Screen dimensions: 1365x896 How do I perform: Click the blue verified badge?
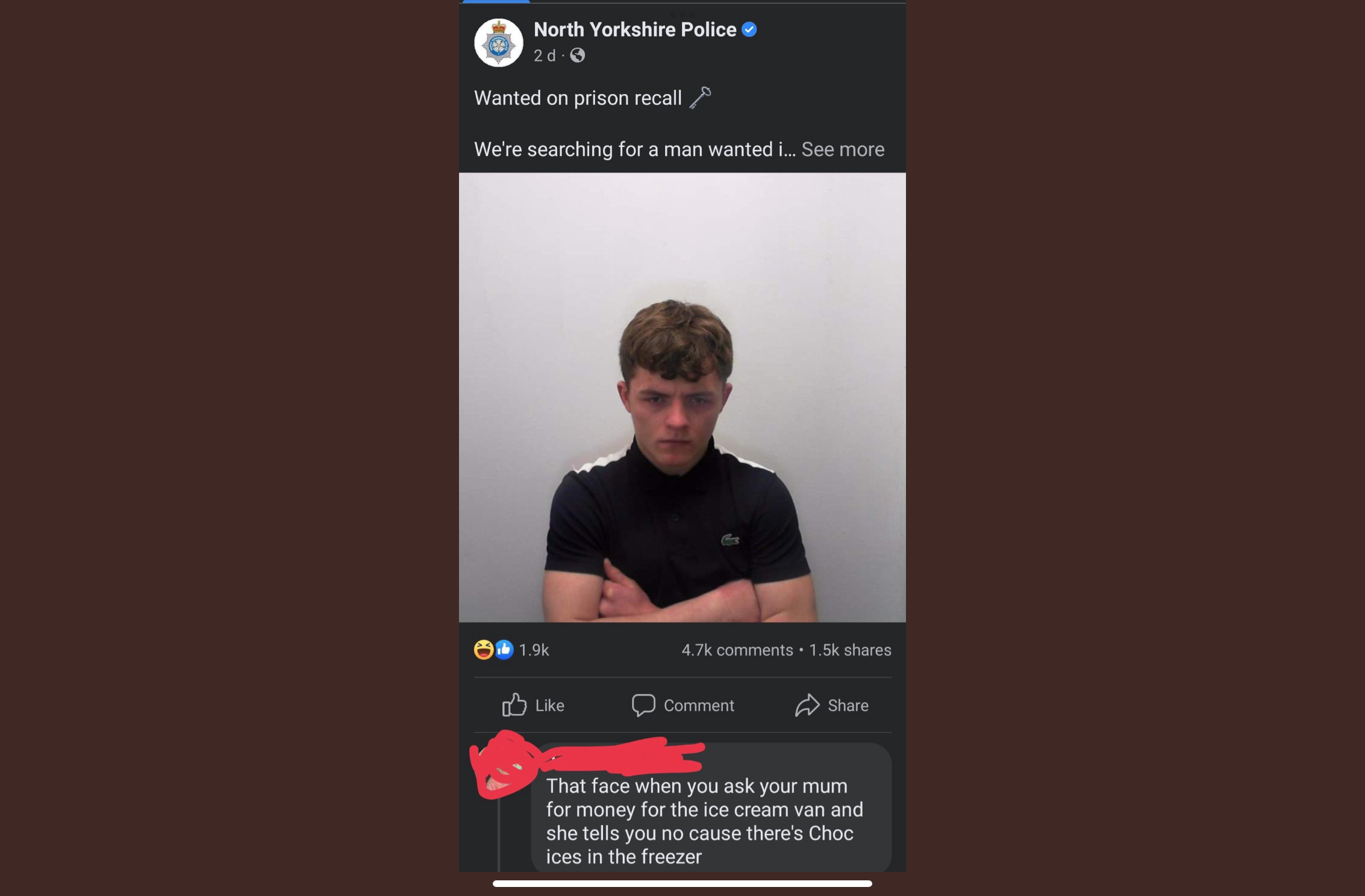749,30
